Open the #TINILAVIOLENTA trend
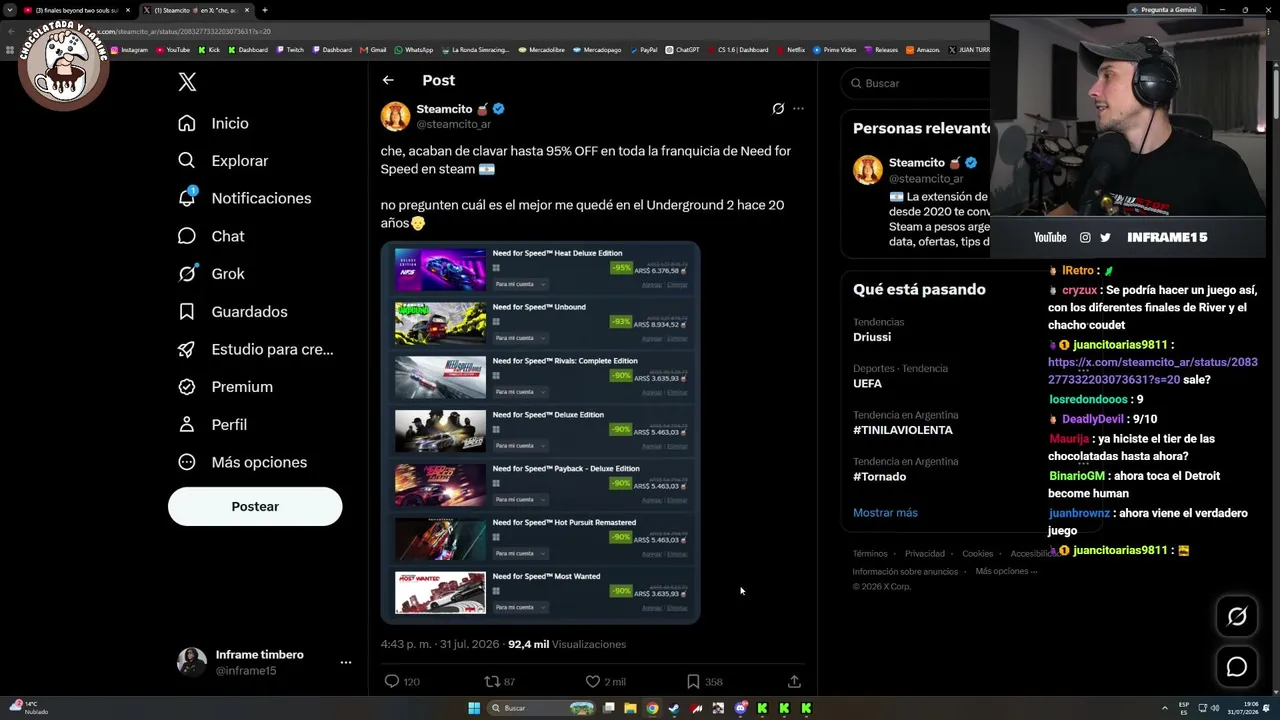Screen dimensions: 1280x720 (903, 430)
